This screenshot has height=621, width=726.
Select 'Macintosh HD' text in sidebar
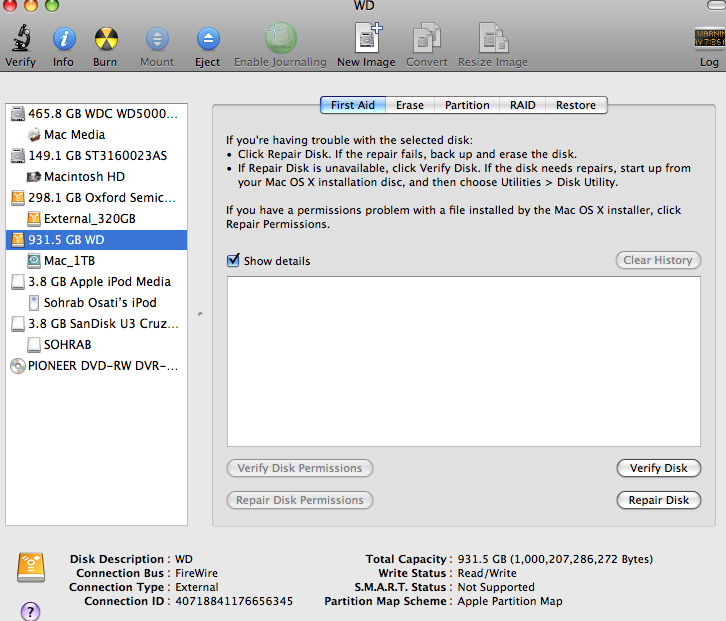click(x=84, y=177)
